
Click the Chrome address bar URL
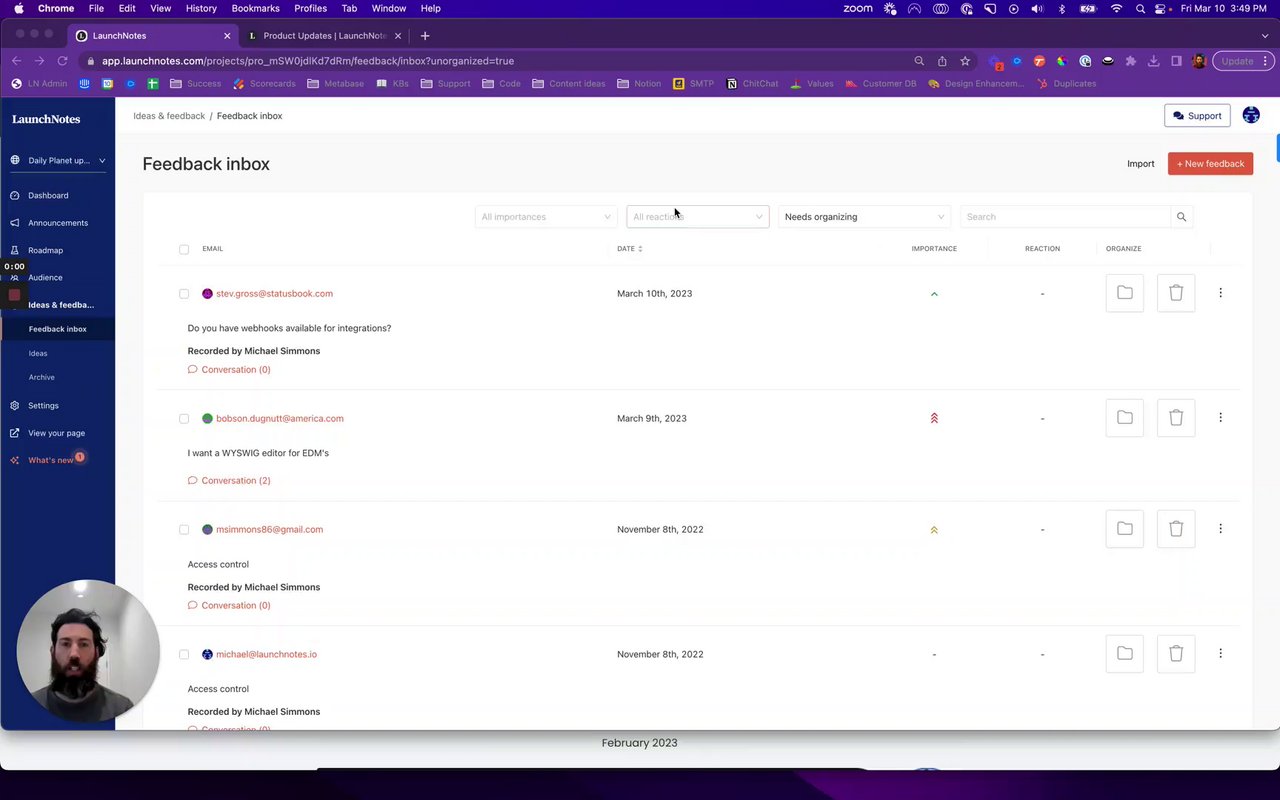pyautogui.click(x=308, y=61)
